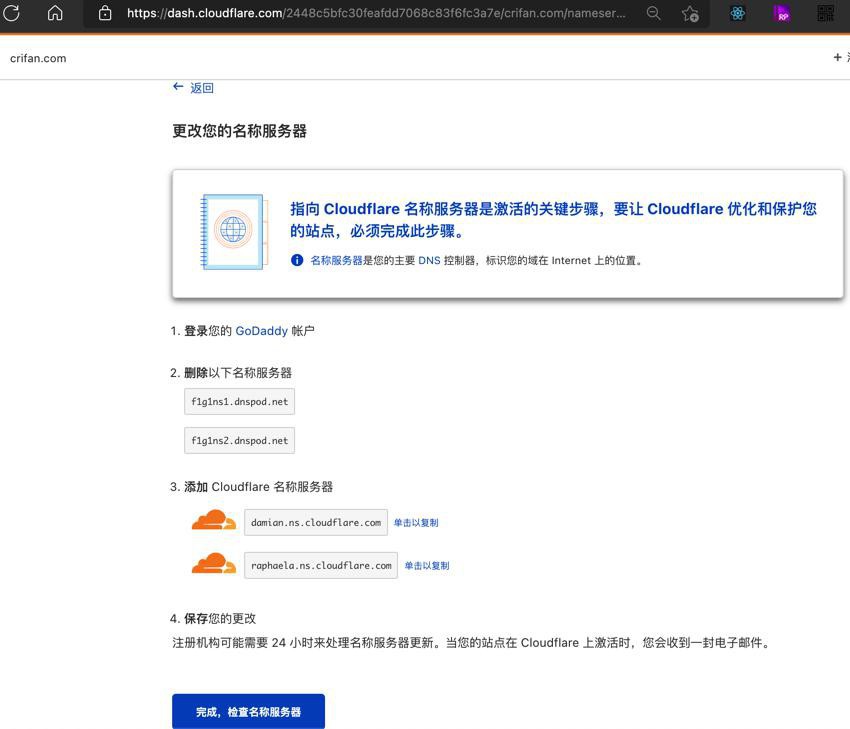Click the notebook globe illustration

click(x=234, y=231)
